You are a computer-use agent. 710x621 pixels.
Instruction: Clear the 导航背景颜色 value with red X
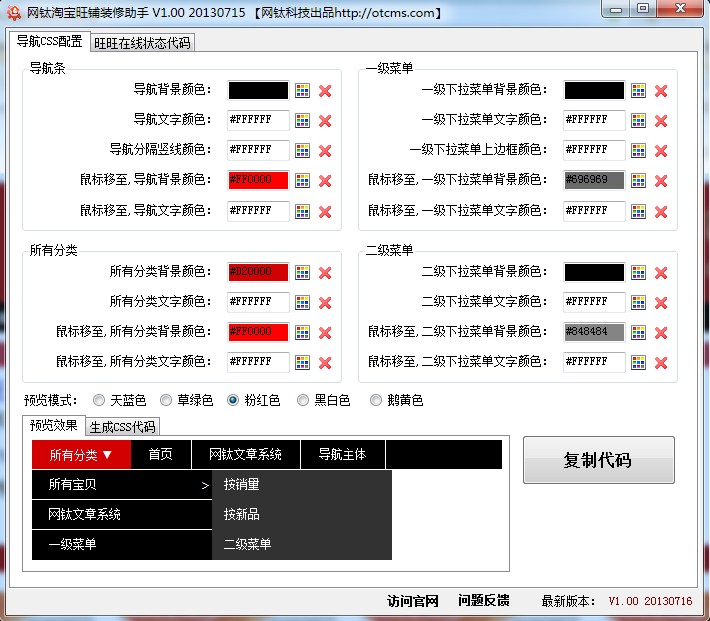tap(325, 91)
